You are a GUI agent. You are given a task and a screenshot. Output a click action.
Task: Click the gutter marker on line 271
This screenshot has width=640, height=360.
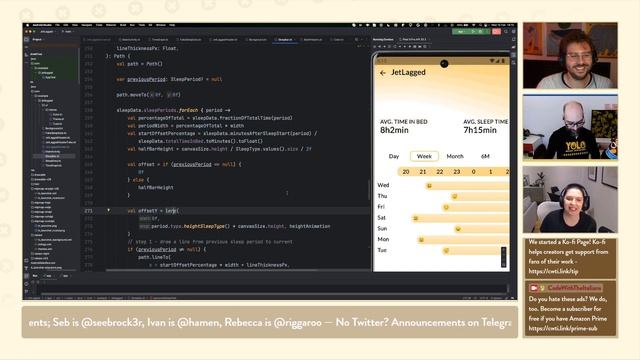pos(109,211)
